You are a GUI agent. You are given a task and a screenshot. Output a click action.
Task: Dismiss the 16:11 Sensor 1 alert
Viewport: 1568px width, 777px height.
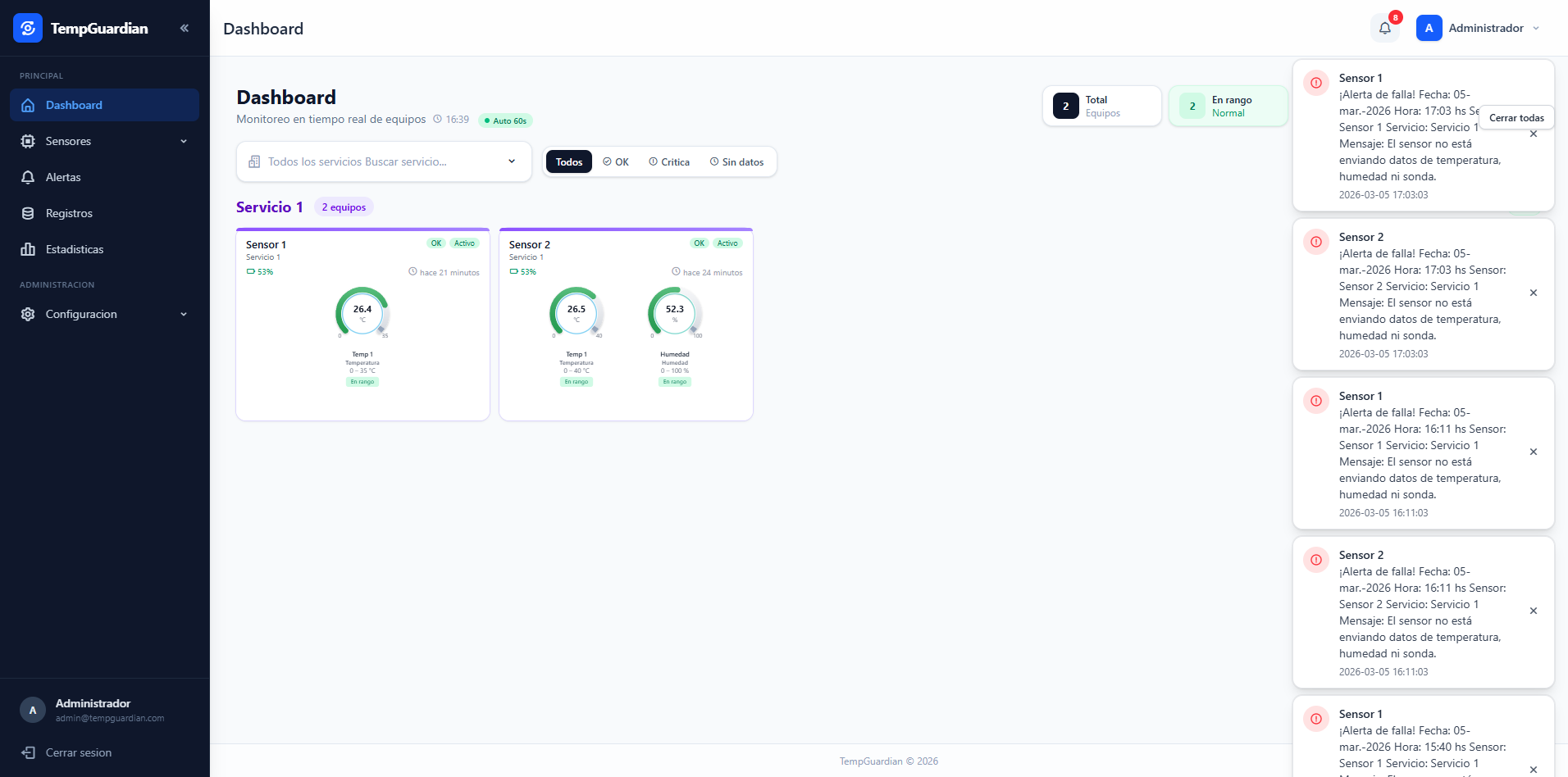tap(1534, 452)
